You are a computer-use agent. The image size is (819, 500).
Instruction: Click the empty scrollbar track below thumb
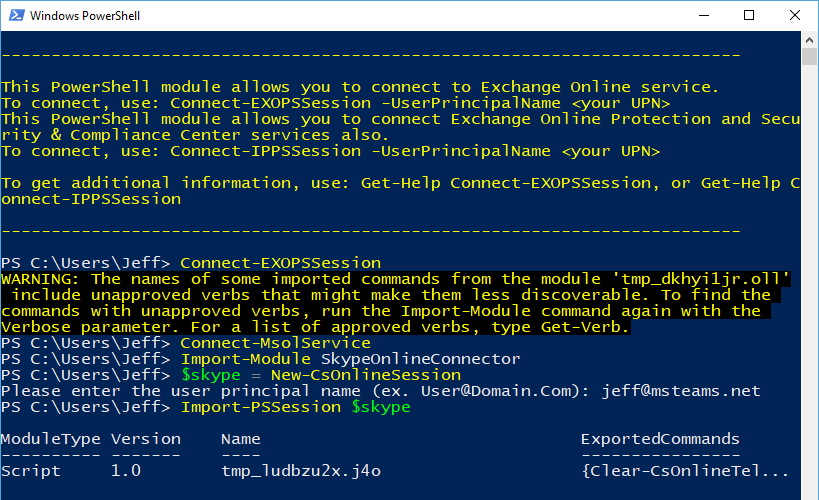(809, 282)
